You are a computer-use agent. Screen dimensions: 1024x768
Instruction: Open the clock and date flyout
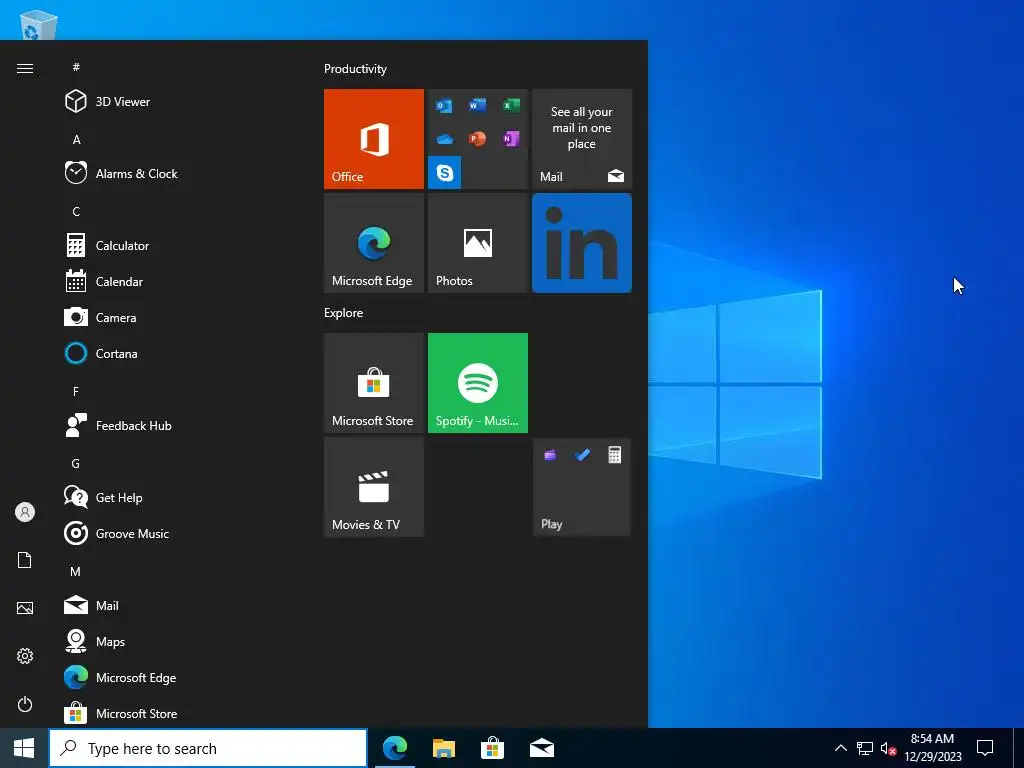(933, 748)
